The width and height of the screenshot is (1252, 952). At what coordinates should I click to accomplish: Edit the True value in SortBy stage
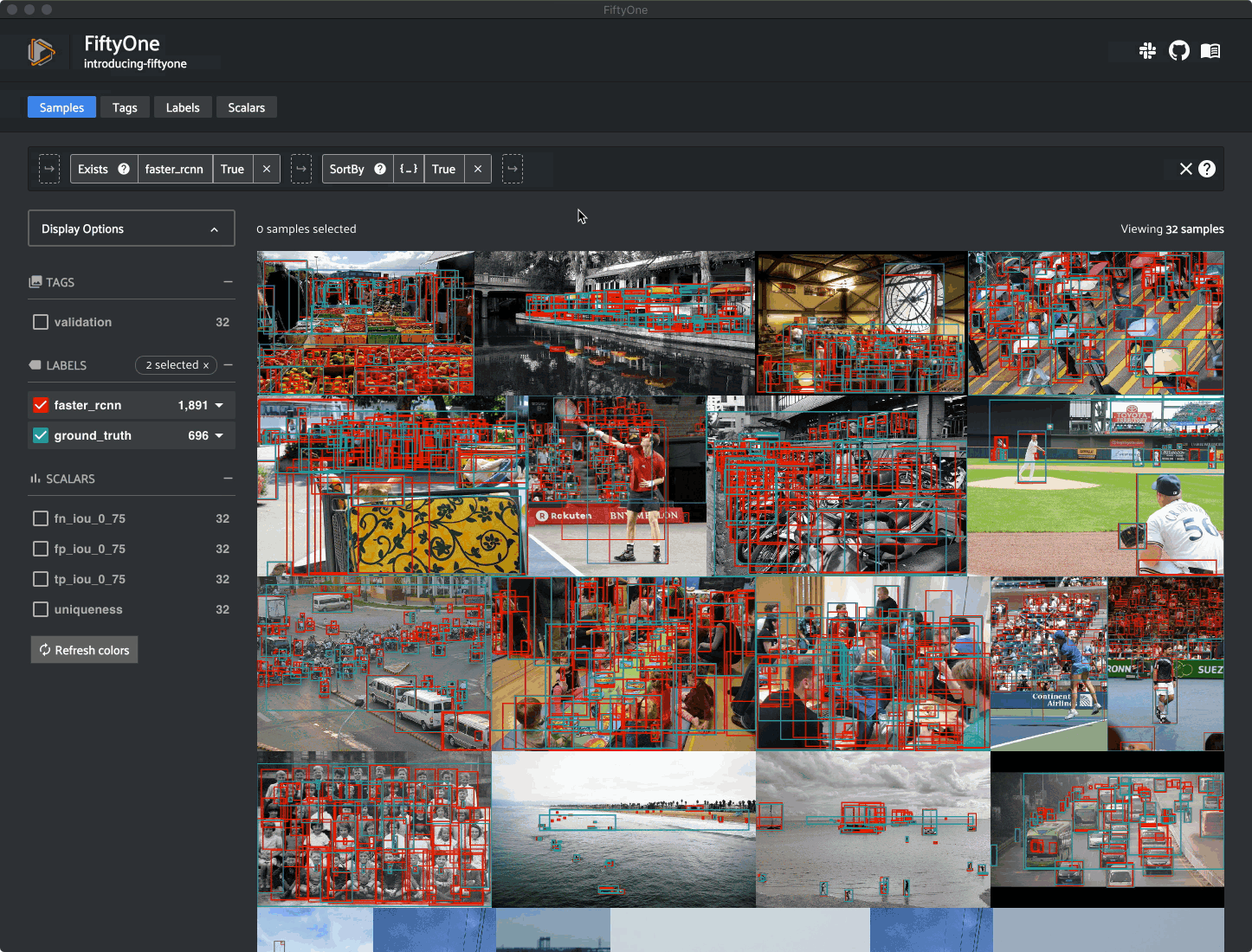click(x=444, y=169)
